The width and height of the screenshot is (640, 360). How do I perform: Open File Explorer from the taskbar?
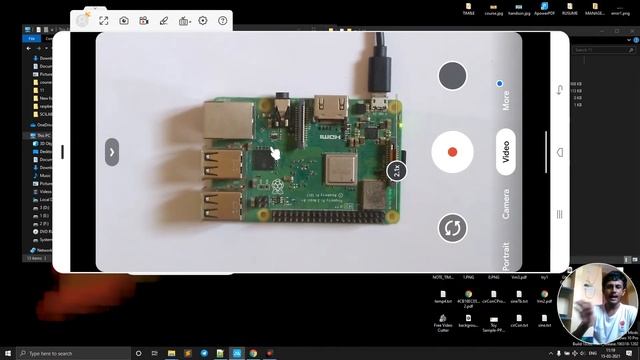click(171, 353)
